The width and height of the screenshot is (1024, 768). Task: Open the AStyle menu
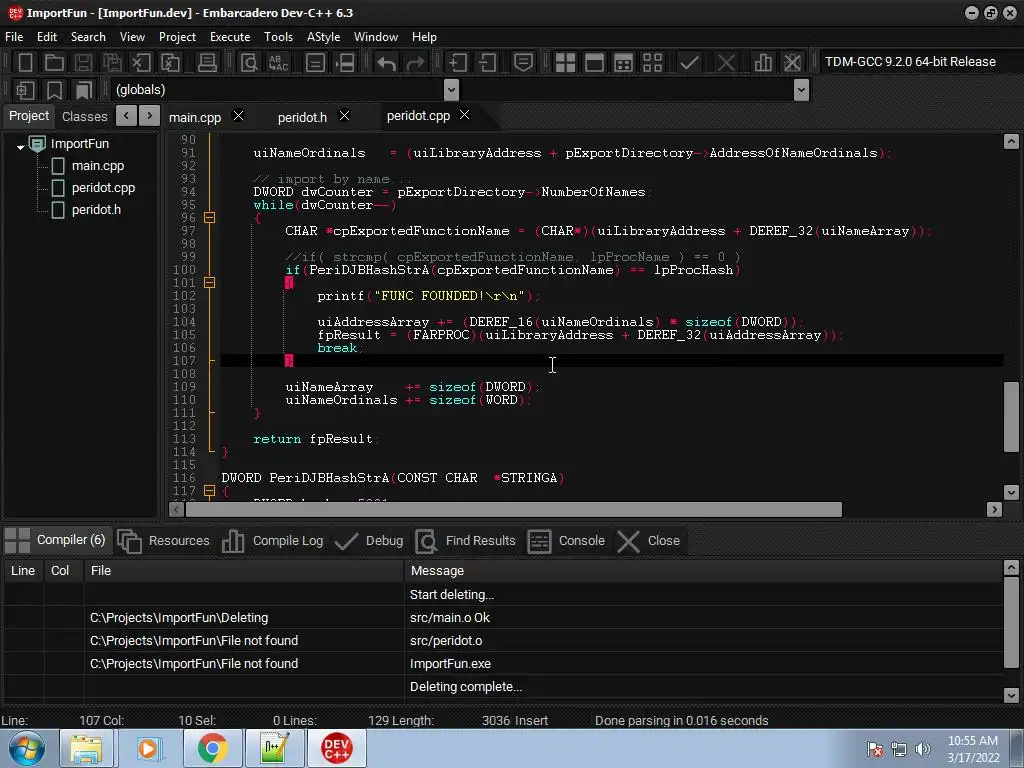[x=323, y=37]
